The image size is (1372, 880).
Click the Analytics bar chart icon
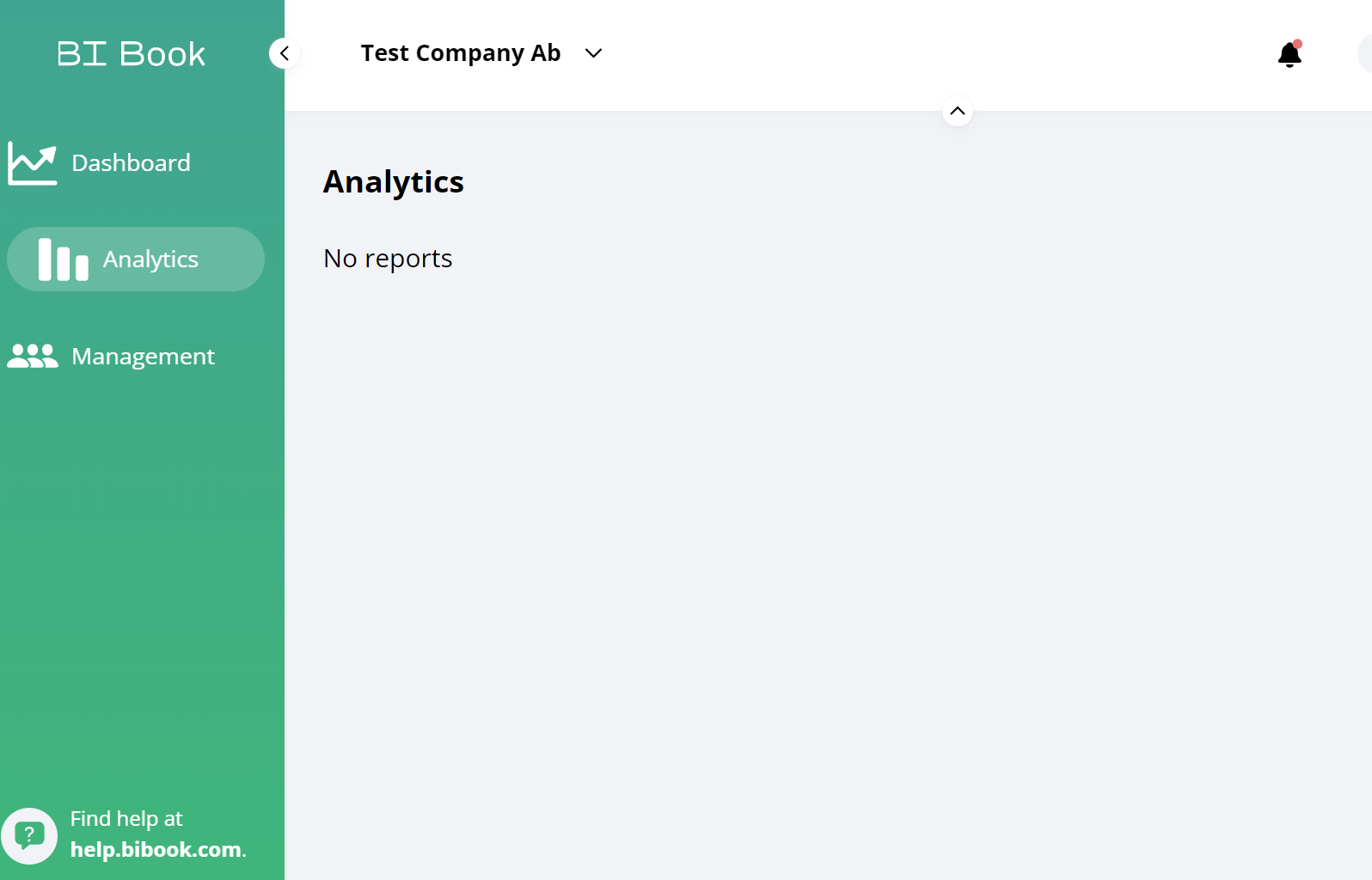point(64,260)
